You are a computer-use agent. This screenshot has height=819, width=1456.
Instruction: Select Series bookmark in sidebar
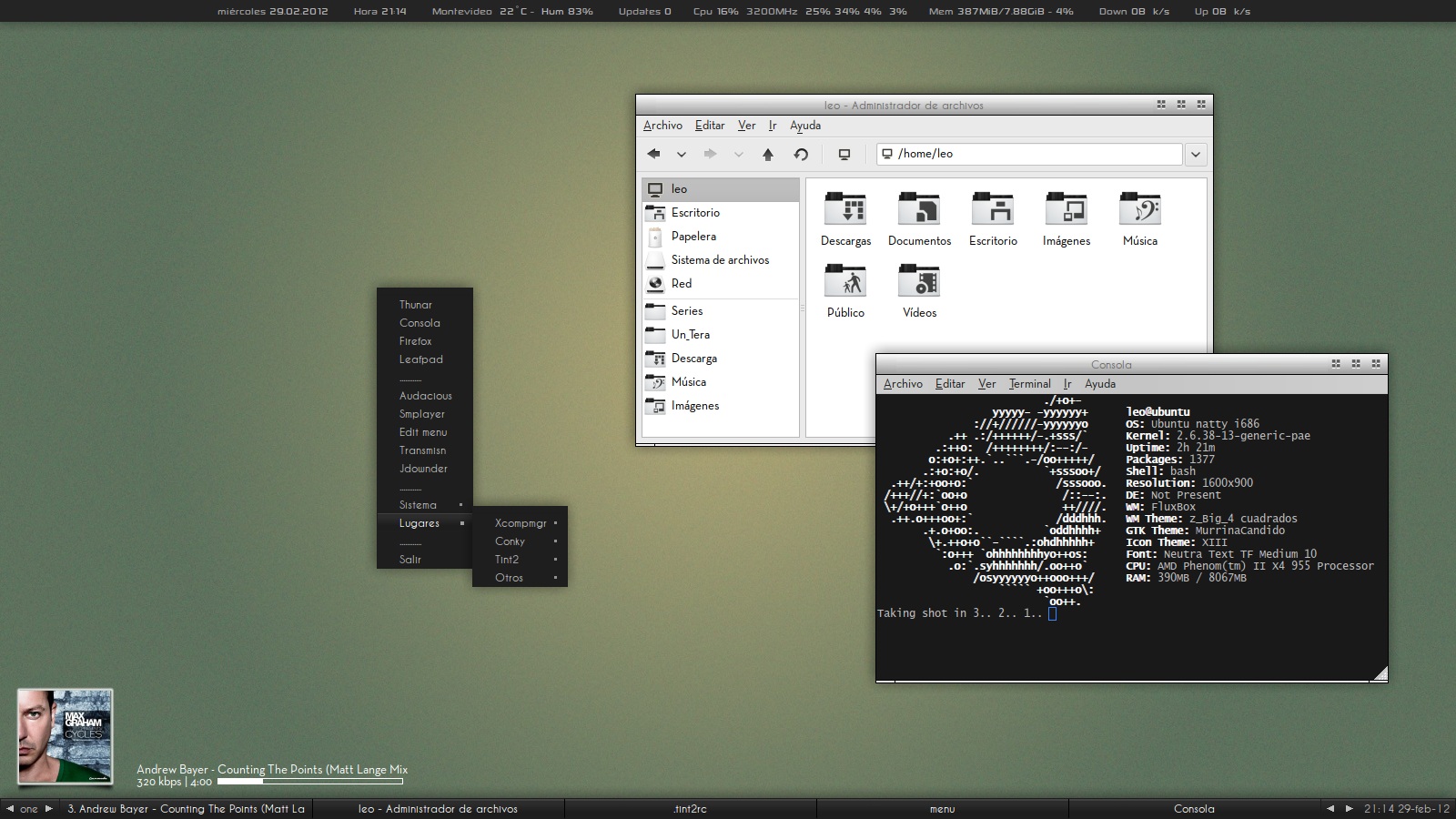721,311
